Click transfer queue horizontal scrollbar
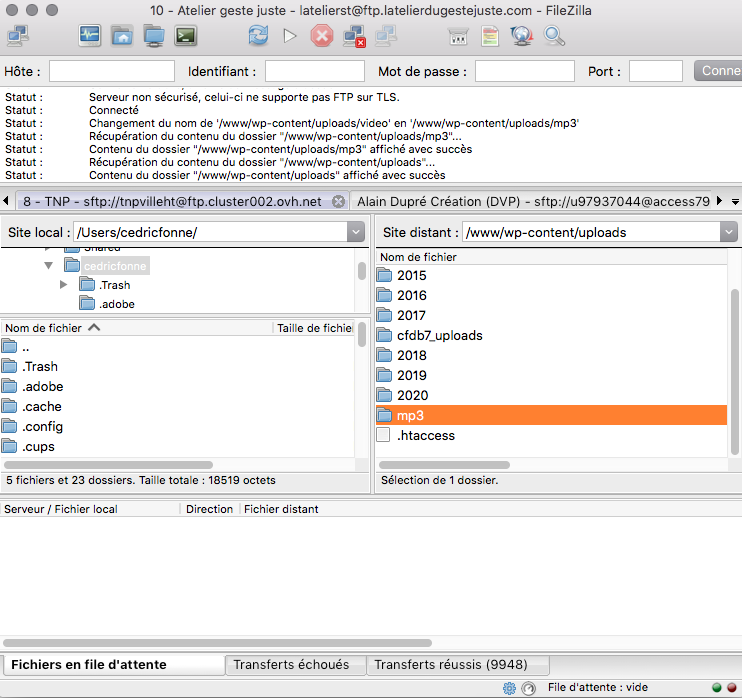Image resolution: width=742 pixels, height=698 pixels. 217,643
